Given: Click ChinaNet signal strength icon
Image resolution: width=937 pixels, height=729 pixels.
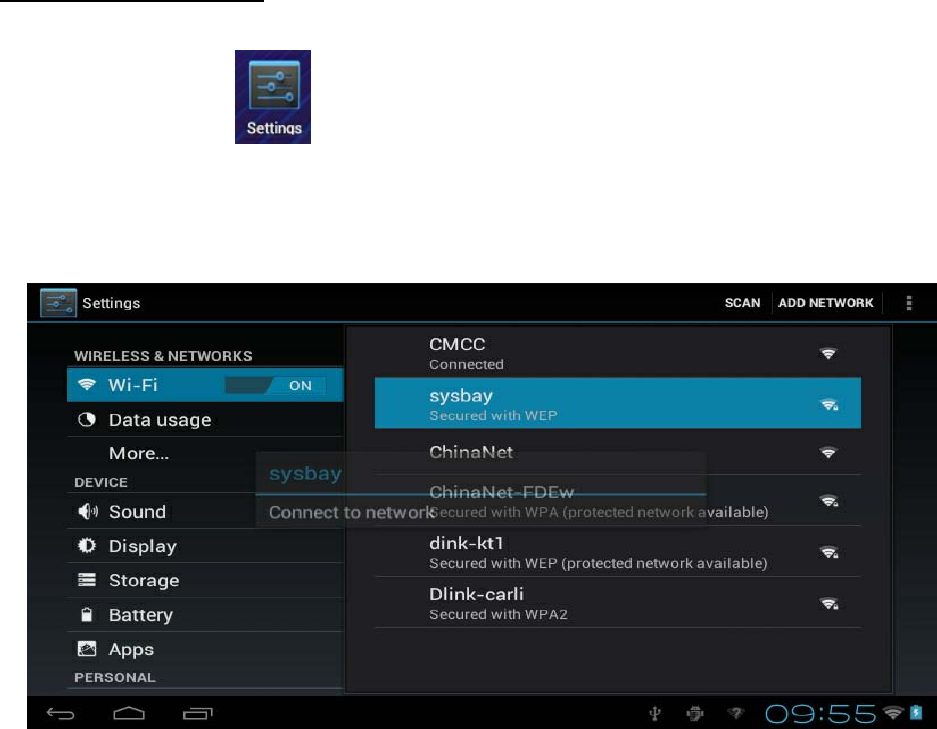Looking at the screenshot, I should point(828,452).
